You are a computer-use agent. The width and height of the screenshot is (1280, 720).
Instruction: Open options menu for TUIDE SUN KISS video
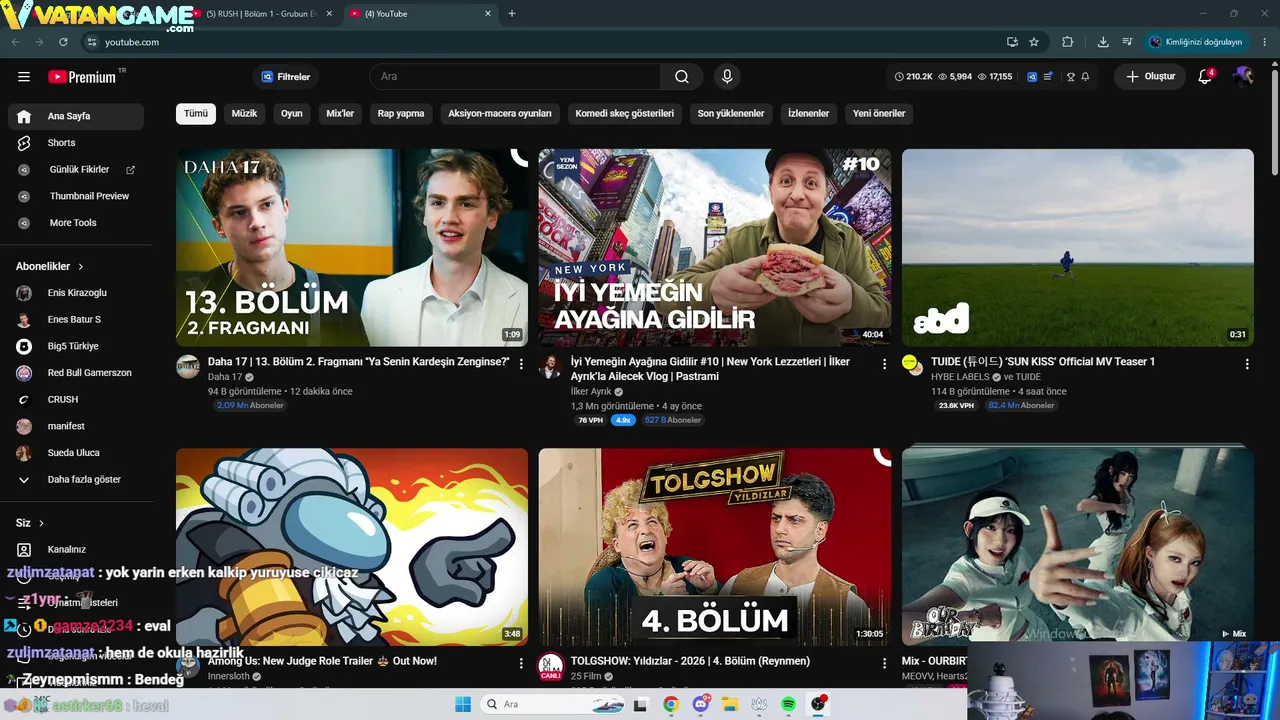coord(1247,364)
